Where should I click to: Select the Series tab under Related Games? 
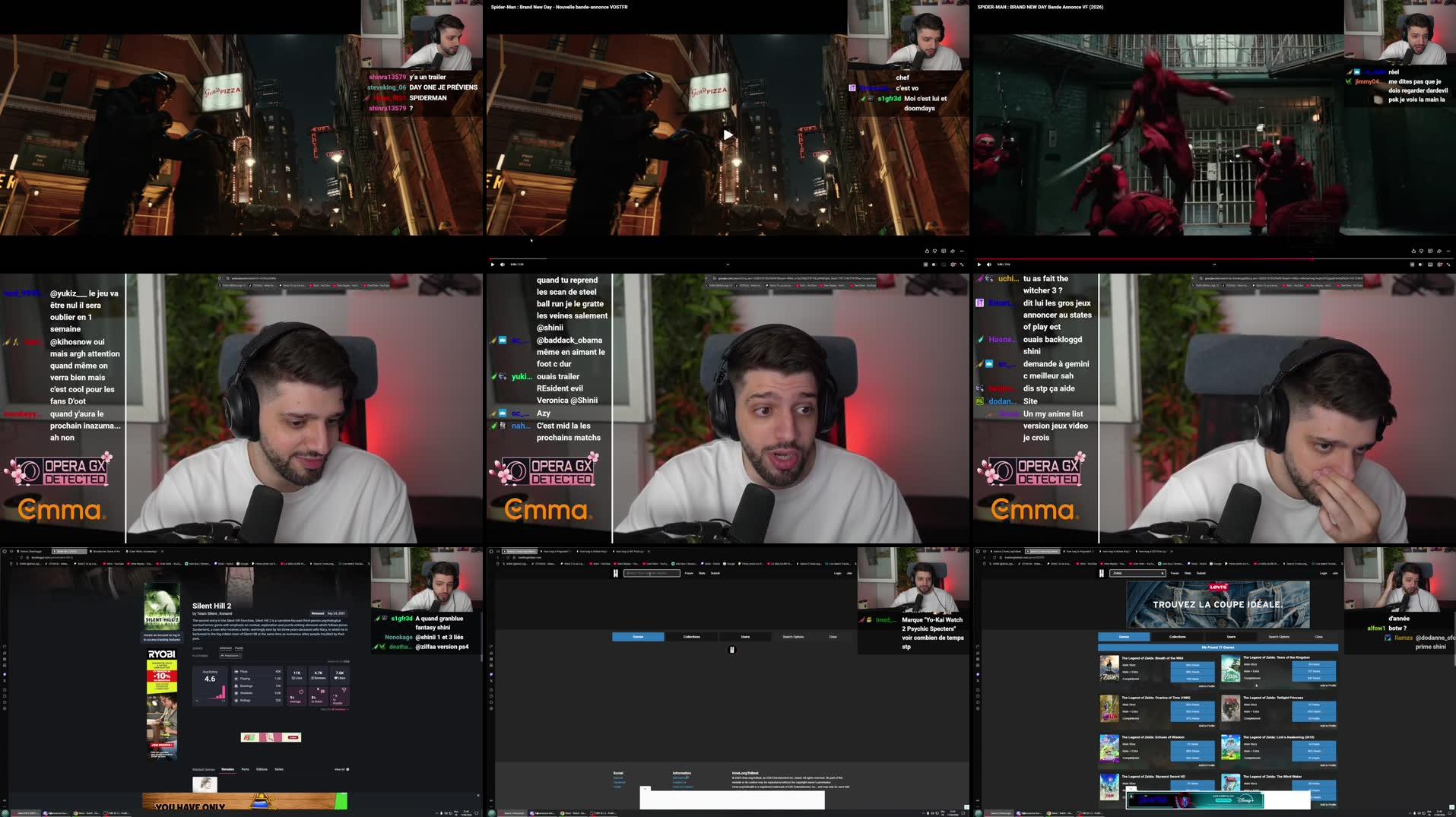click(279, 769)
